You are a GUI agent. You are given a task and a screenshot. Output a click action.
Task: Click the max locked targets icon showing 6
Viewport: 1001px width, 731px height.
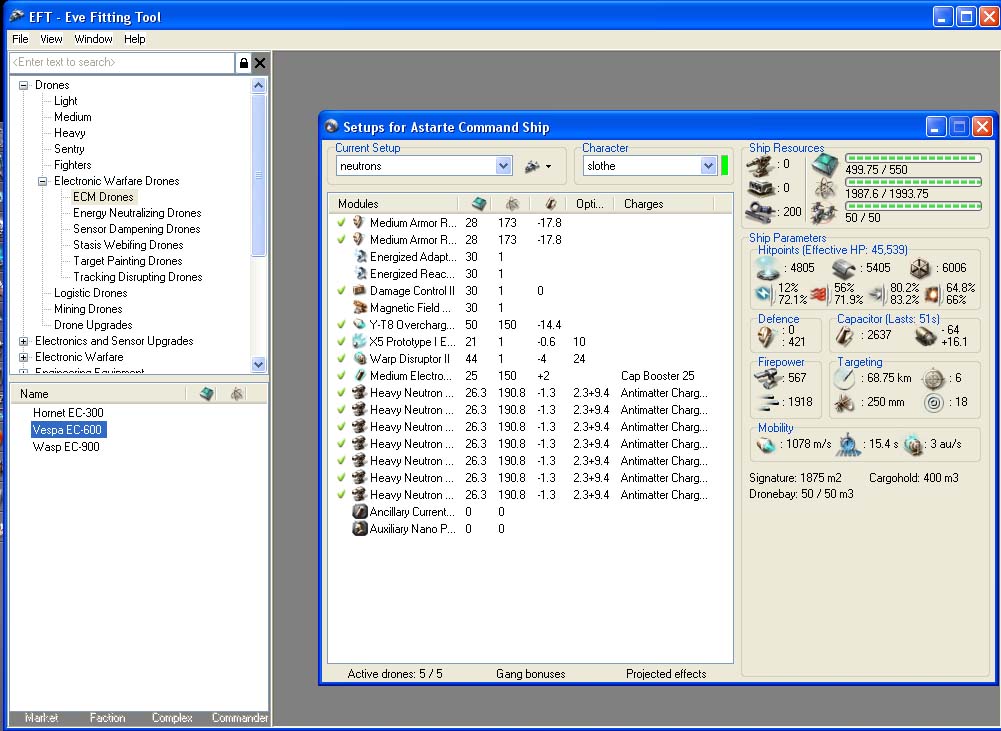point(933,378)
